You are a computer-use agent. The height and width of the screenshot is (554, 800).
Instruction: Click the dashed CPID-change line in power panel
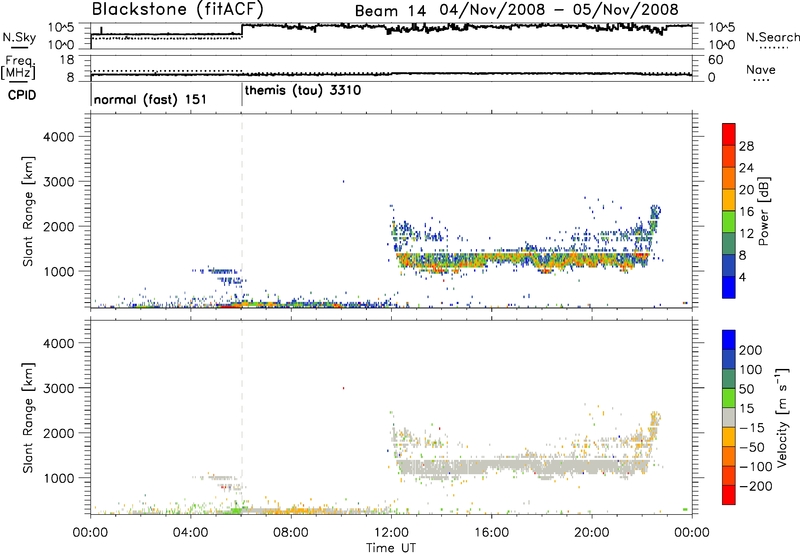(242, 209)
